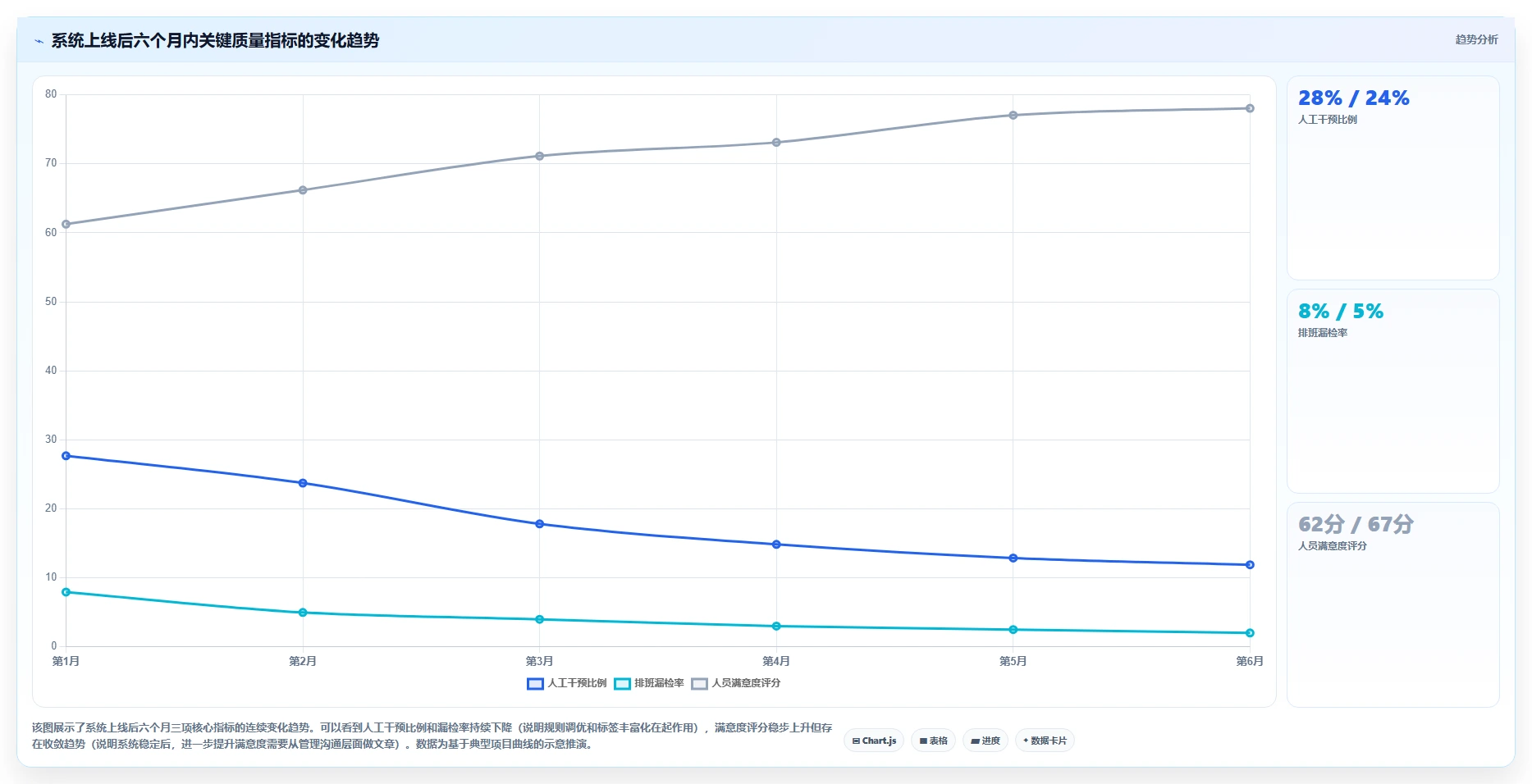
Task: Click the blue 人工干预比例 legend color box
Action: (x=535, y=684)
